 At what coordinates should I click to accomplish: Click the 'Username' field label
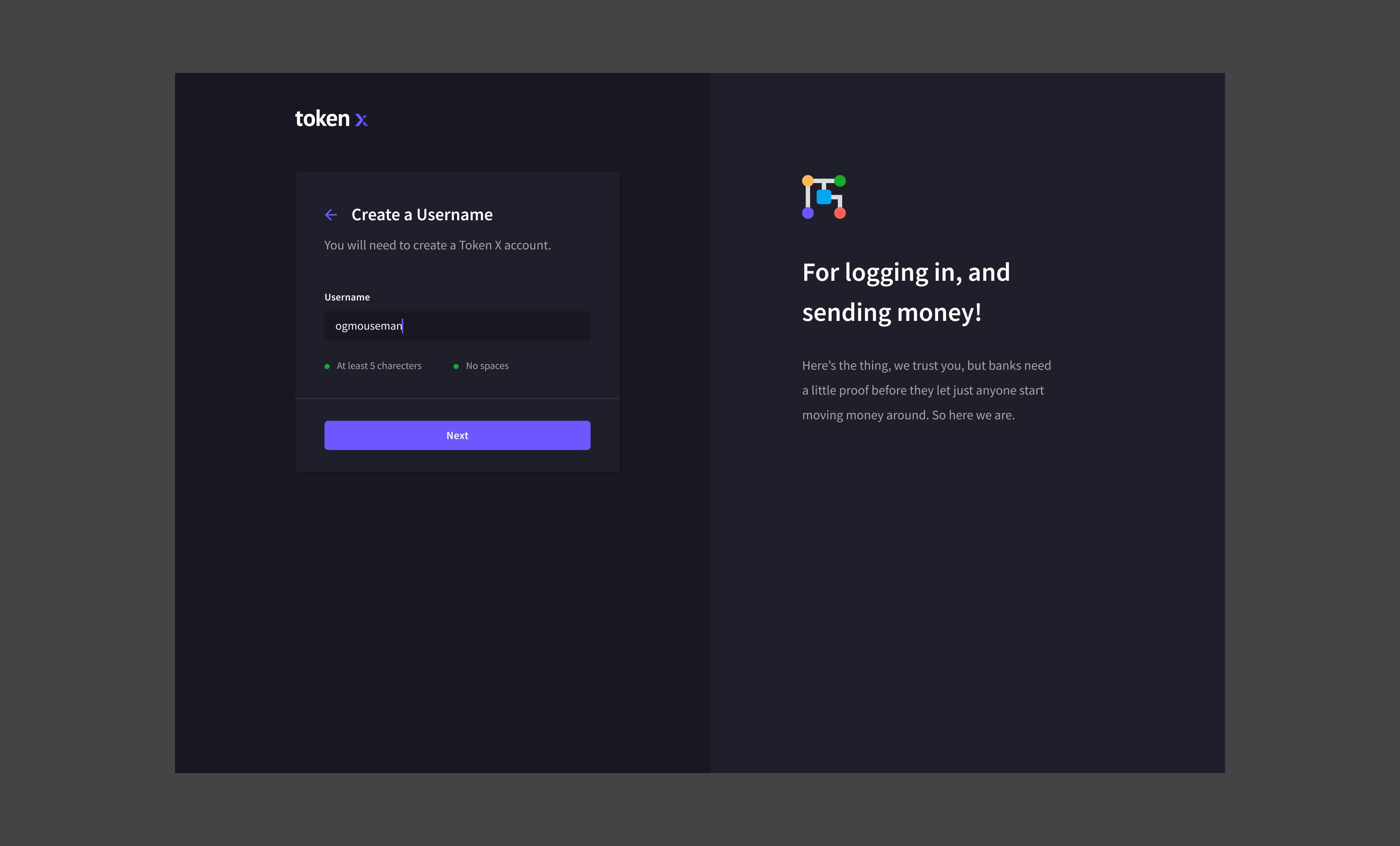tap(347, 297)
